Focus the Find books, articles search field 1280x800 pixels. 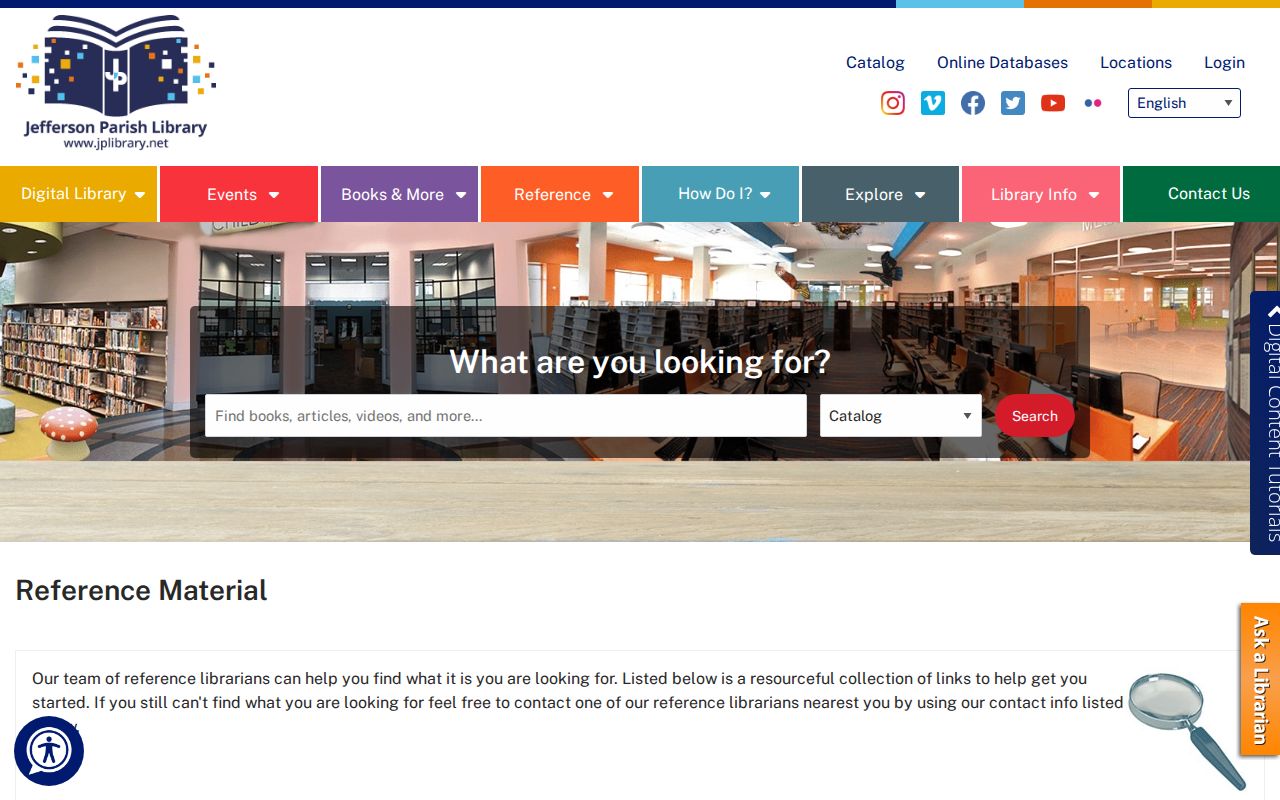tap(506, 416)
